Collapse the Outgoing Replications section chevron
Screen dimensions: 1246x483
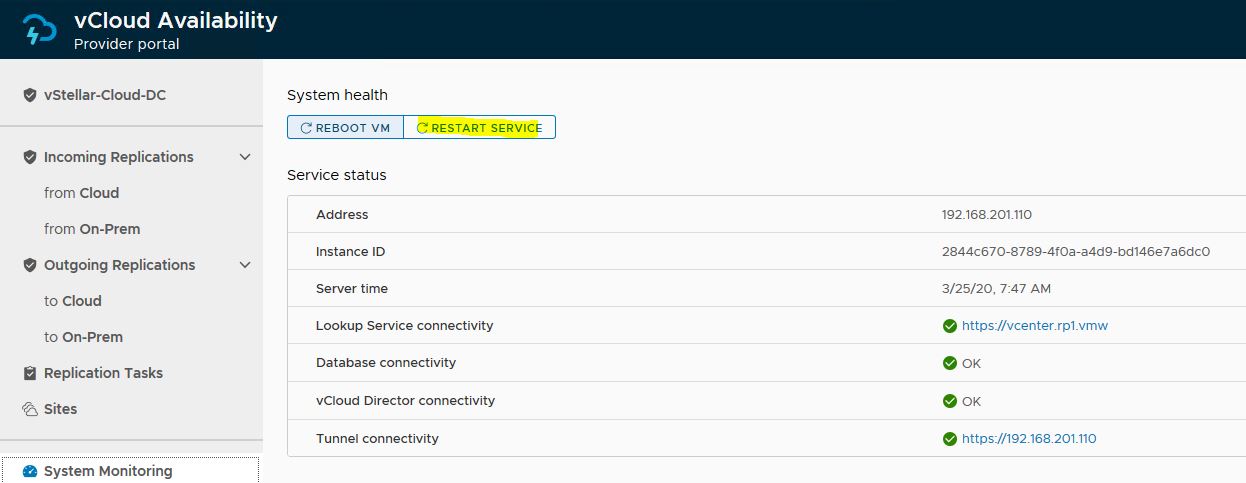coord(245,265)
